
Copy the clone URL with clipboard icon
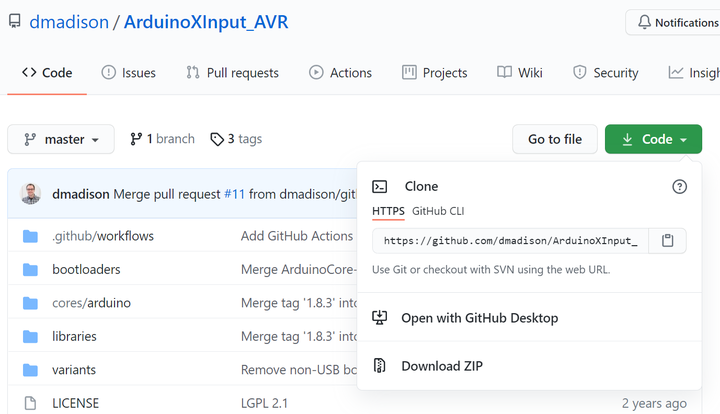coord(668,241)
